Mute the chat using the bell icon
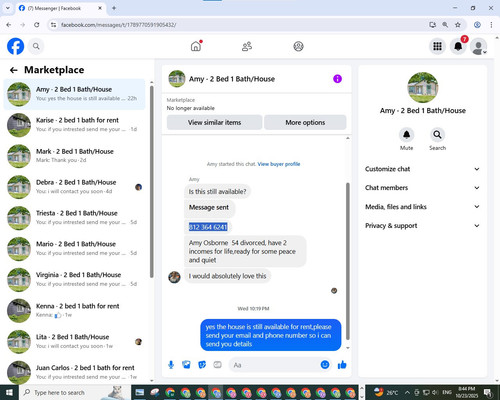Viewport: 500px width, 400px height. pos(406,135)
